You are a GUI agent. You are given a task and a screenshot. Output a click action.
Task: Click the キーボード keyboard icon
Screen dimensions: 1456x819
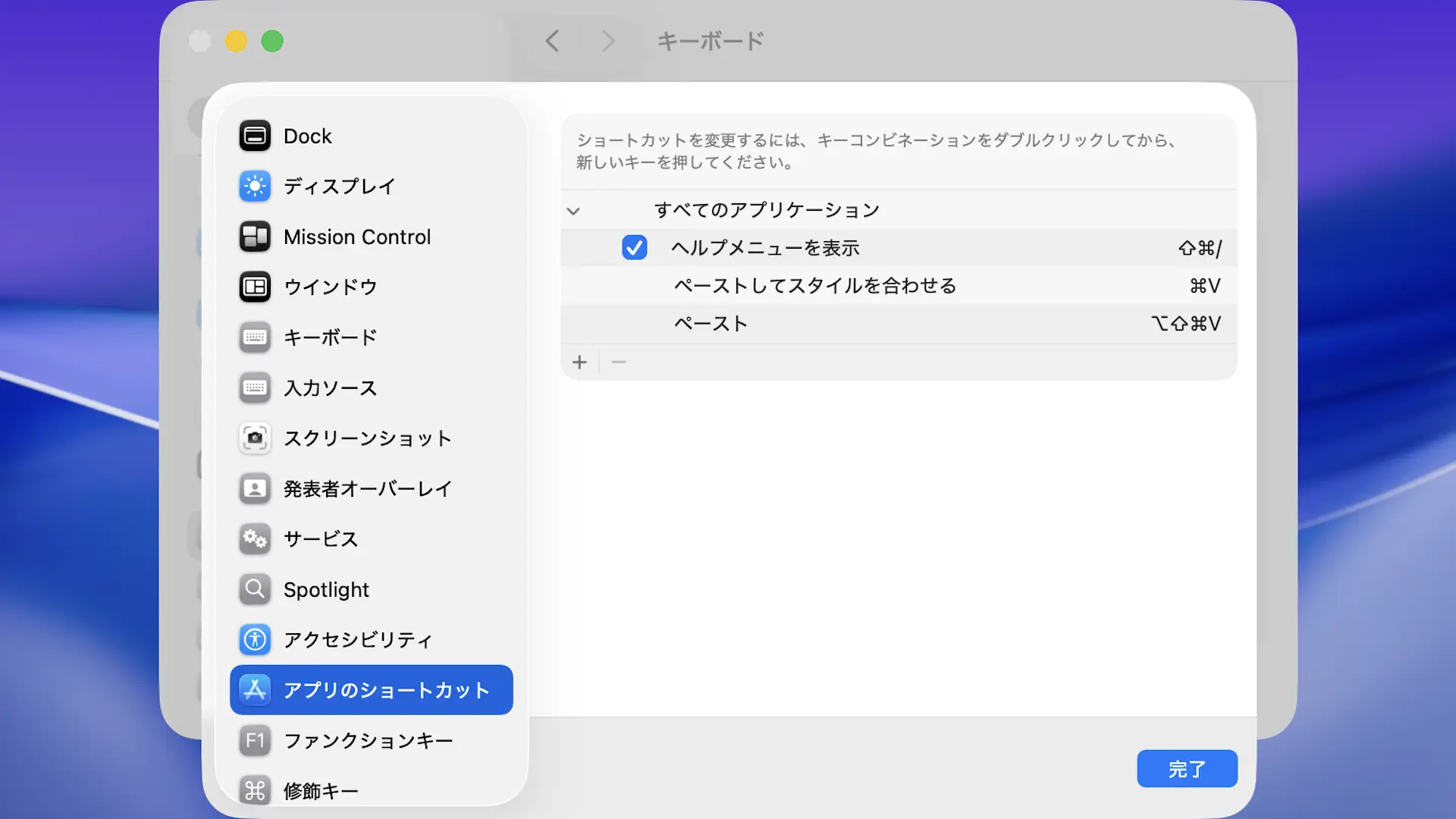coord(255,337)
